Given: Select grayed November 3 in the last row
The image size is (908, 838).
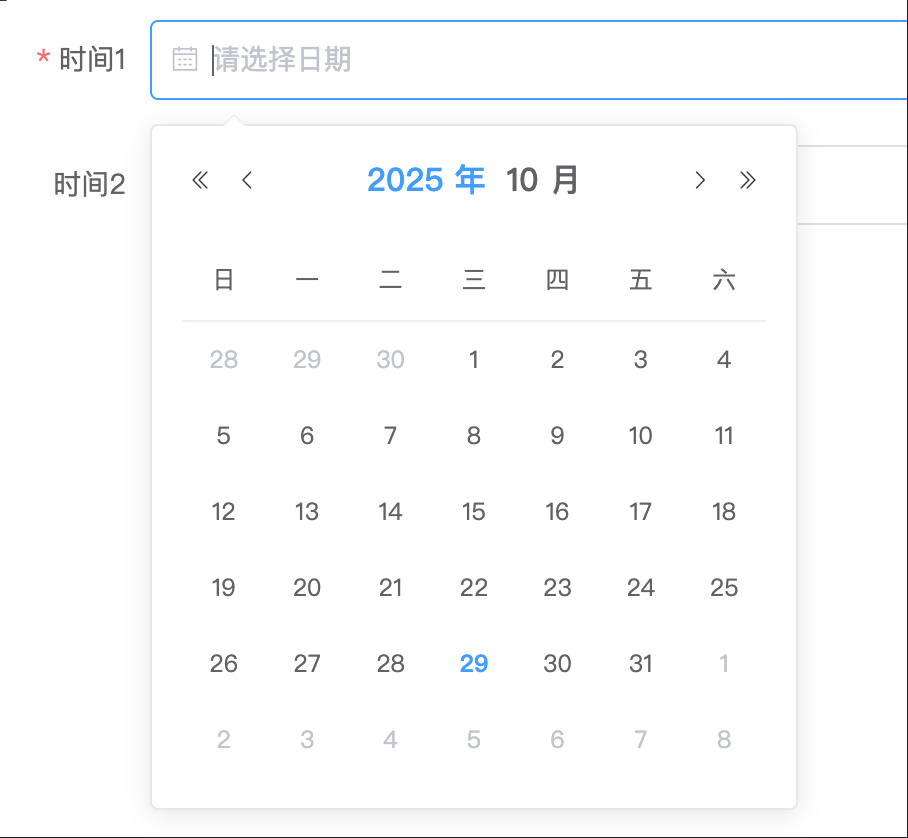Looking at the screenshot, I should click(x=307, y=740).
